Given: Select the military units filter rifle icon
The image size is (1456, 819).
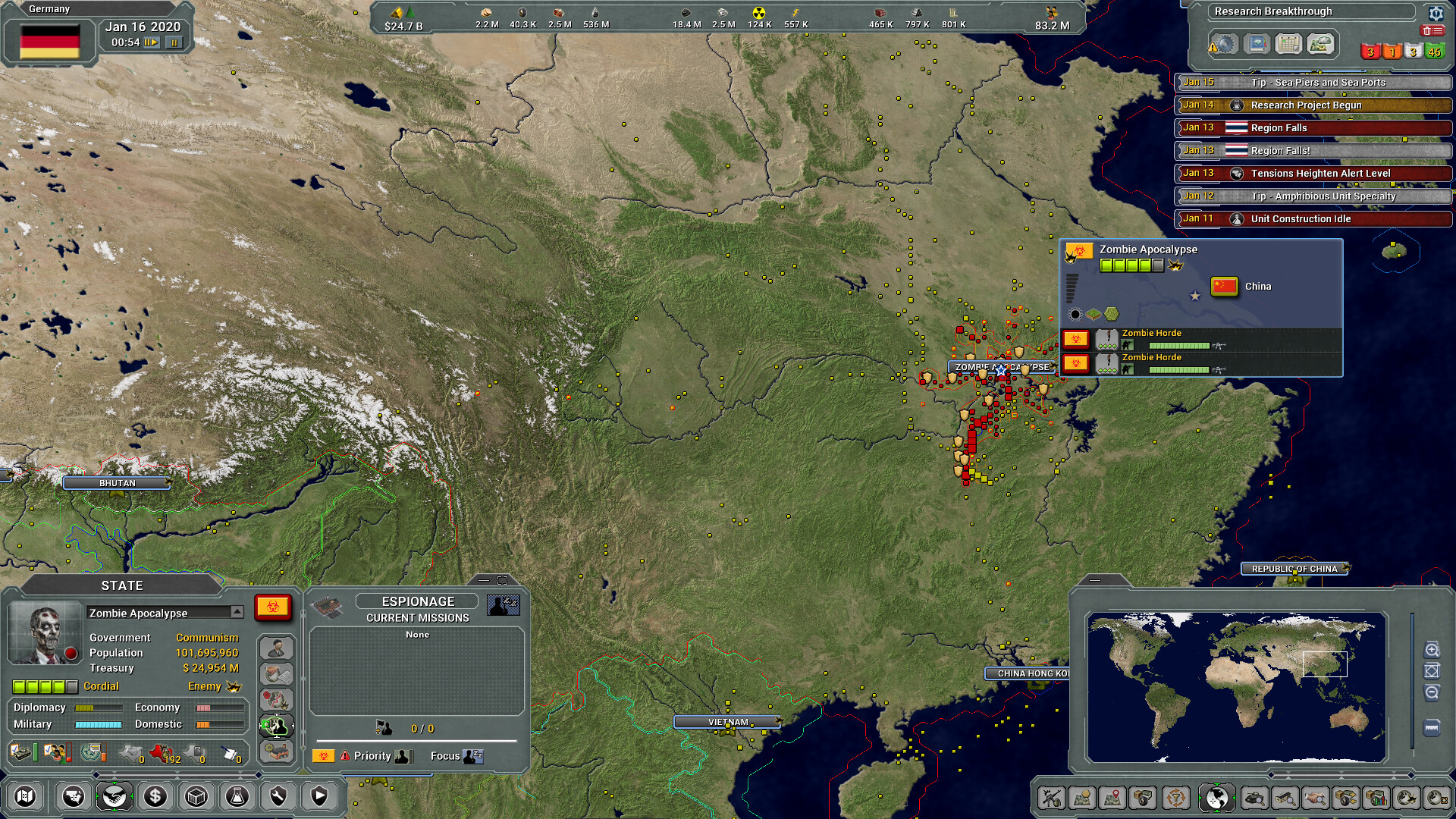Looking at the screenshot, I should [1053, 798].
